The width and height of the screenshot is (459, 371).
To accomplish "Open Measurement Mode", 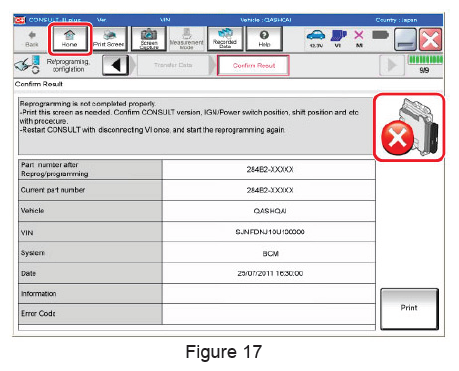I will coord(186,39).
